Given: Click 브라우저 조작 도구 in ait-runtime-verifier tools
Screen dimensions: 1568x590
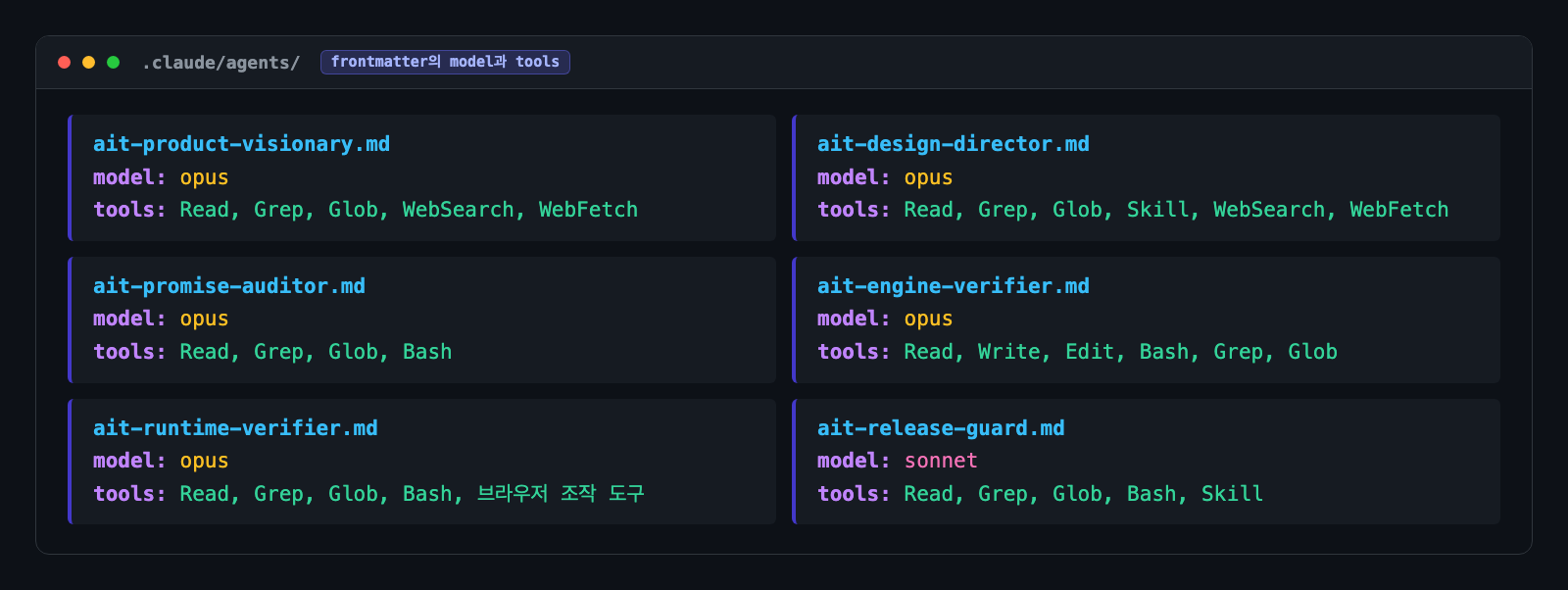Looking at the screenshot, I should click(561, 493).
